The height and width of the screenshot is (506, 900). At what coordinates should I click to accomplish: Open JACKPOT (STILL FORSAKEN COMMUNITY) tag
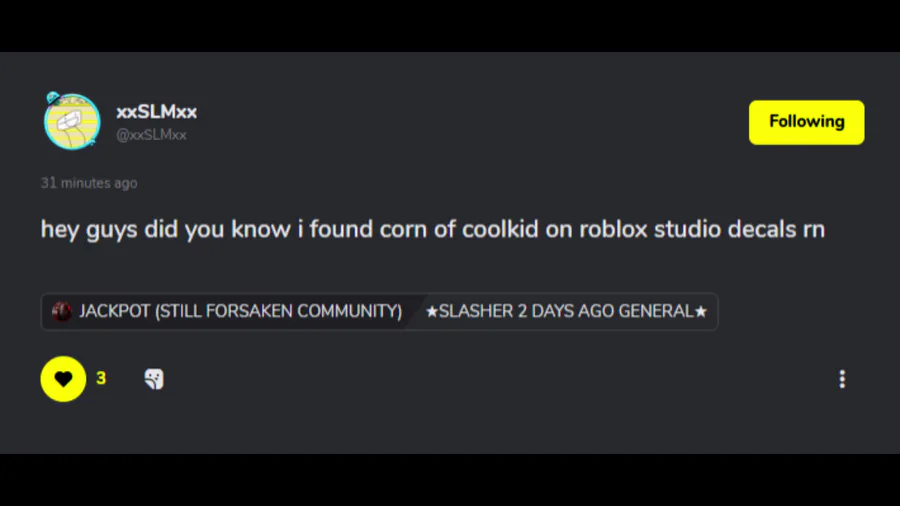(x=227, y=312)
